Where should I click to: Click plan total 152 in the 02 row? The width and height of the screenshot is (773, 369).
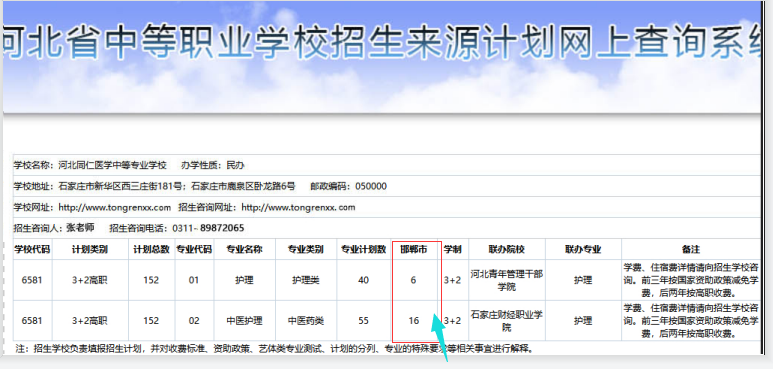pos(151,320)
